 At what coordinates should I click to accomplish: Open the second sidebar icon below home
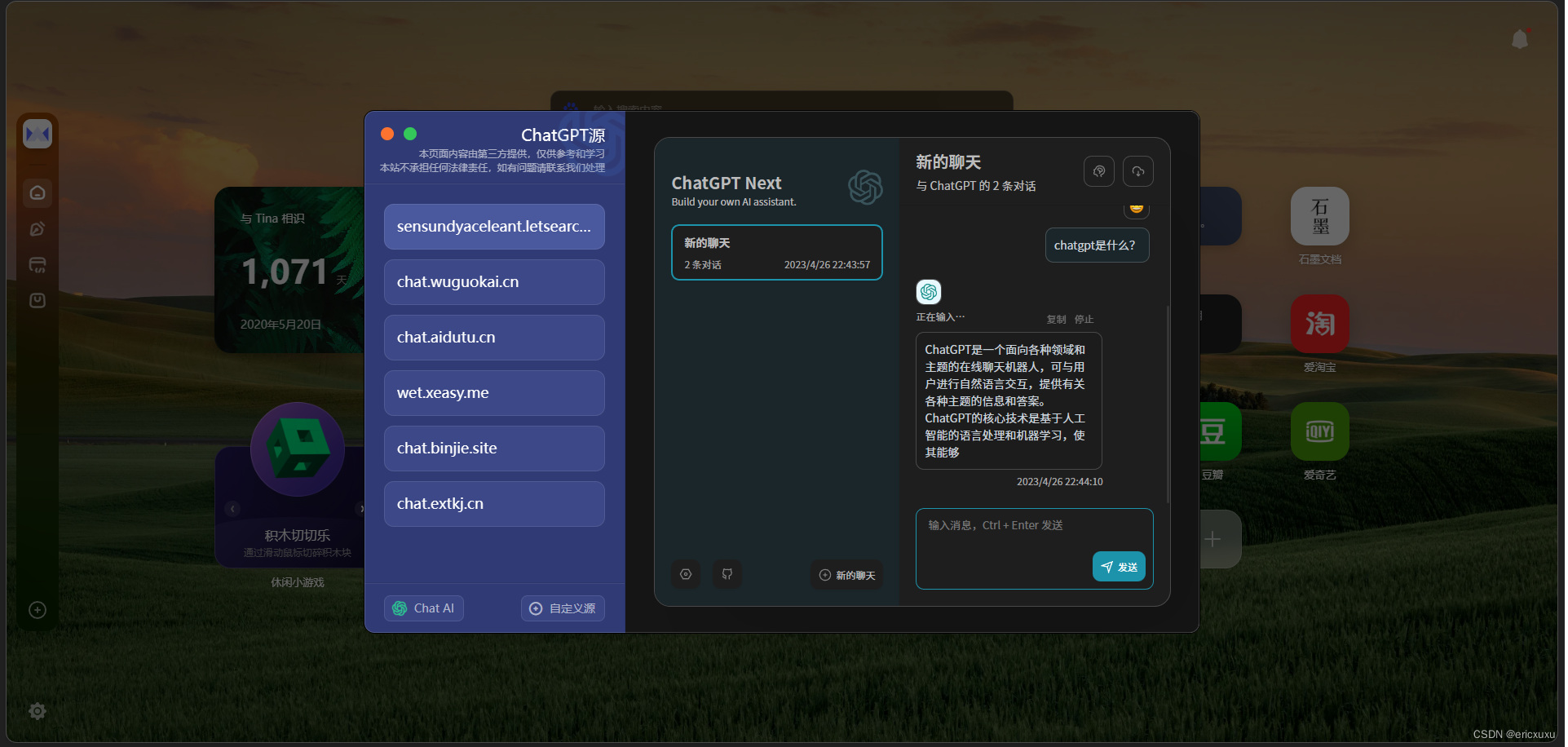[x=38, y=229]
